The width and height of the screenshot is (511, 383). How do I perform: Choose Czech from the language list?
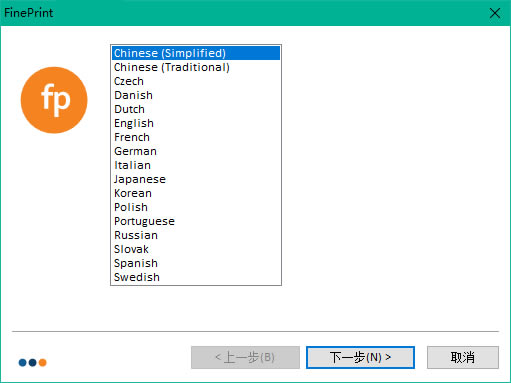pyautogui.click(x=196, y=81)
